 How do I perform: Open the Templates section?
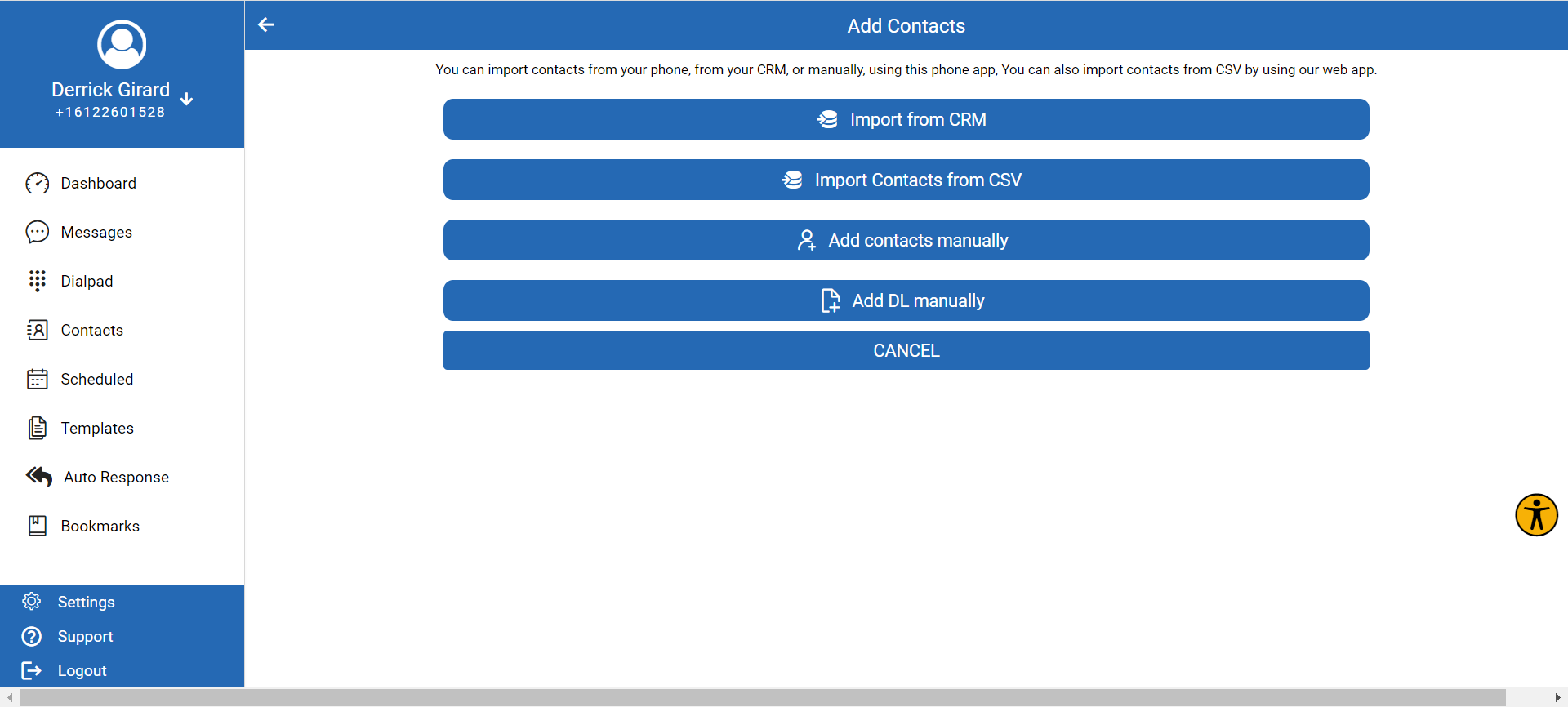96,429
